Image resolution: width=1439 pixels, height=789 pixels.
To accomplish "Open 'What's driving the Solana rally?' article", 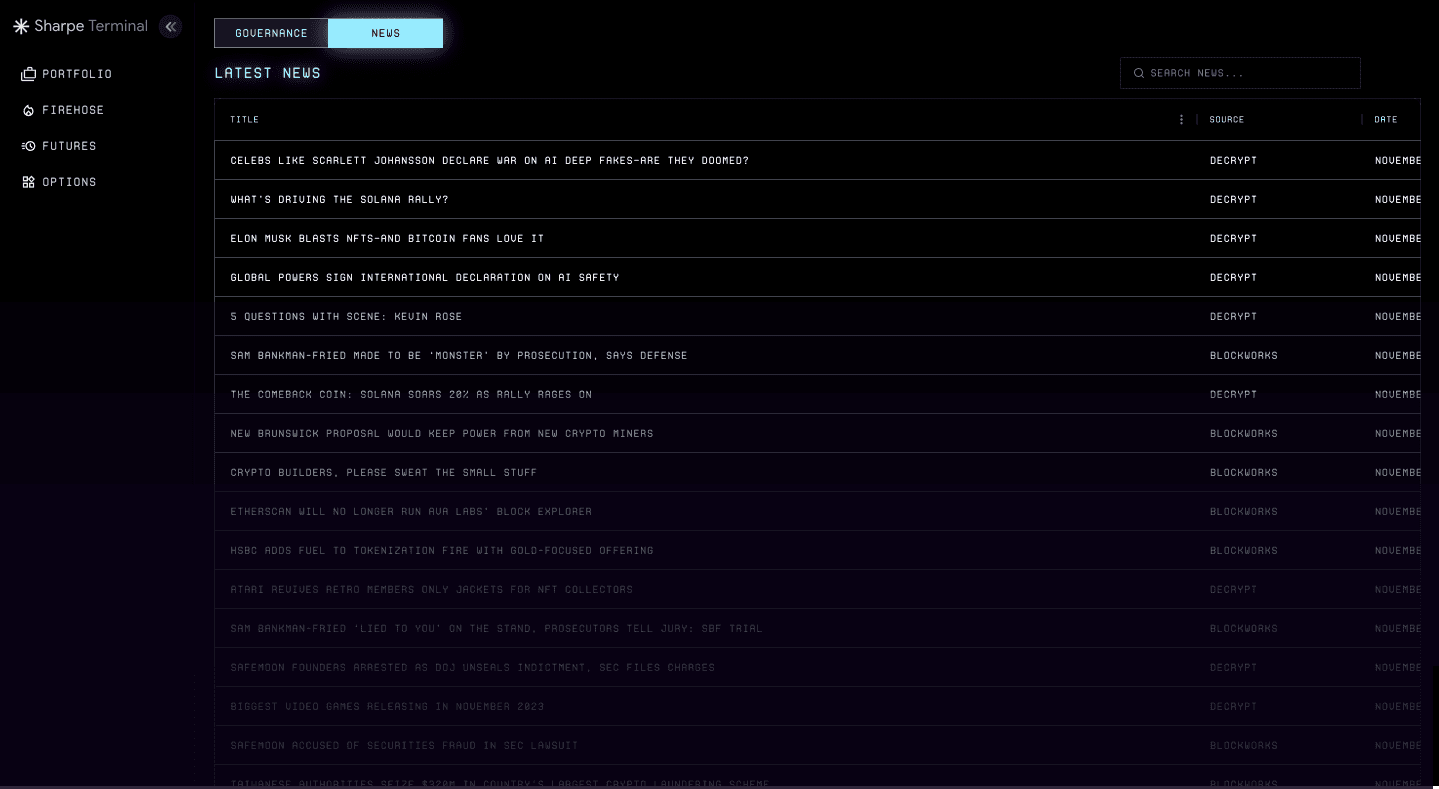I will 339,199.
